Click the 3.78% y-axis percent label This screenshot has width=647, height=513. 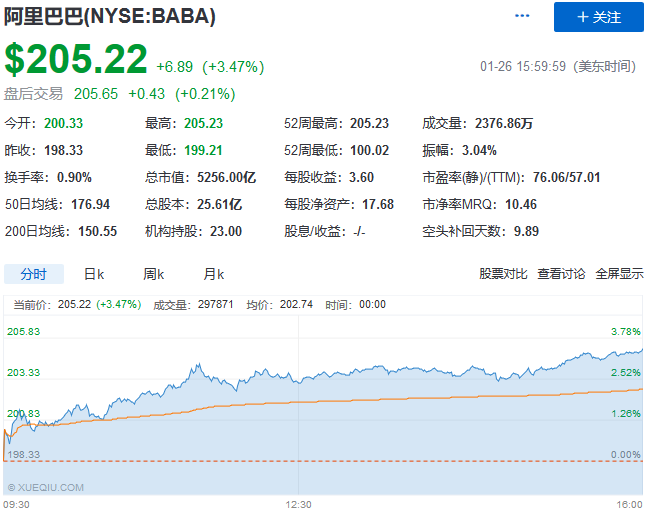coord(626,331)
